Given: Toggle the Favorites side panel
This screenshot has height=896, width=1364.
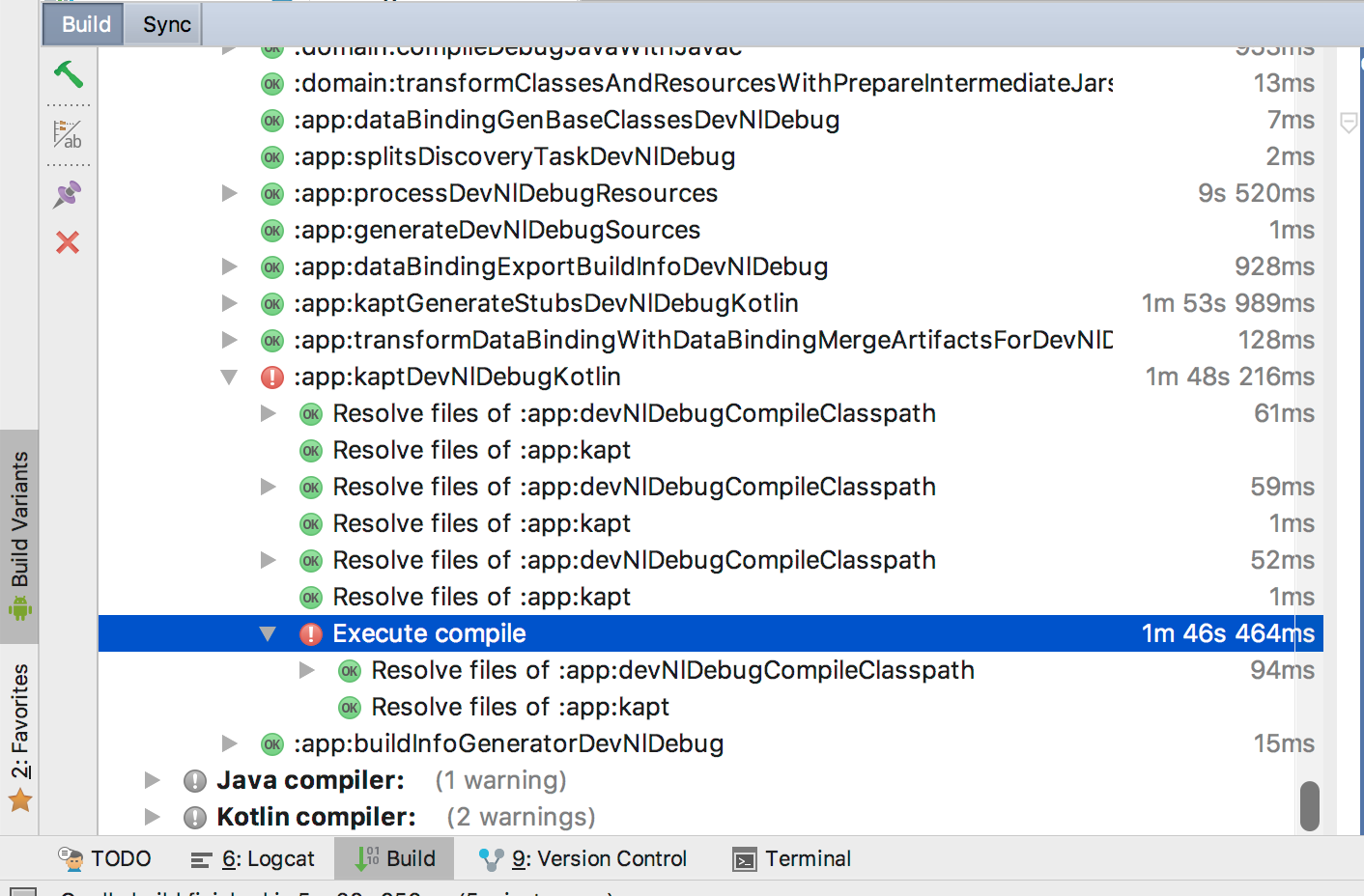Looking at the screenshot, I should (x=19, y=734).
